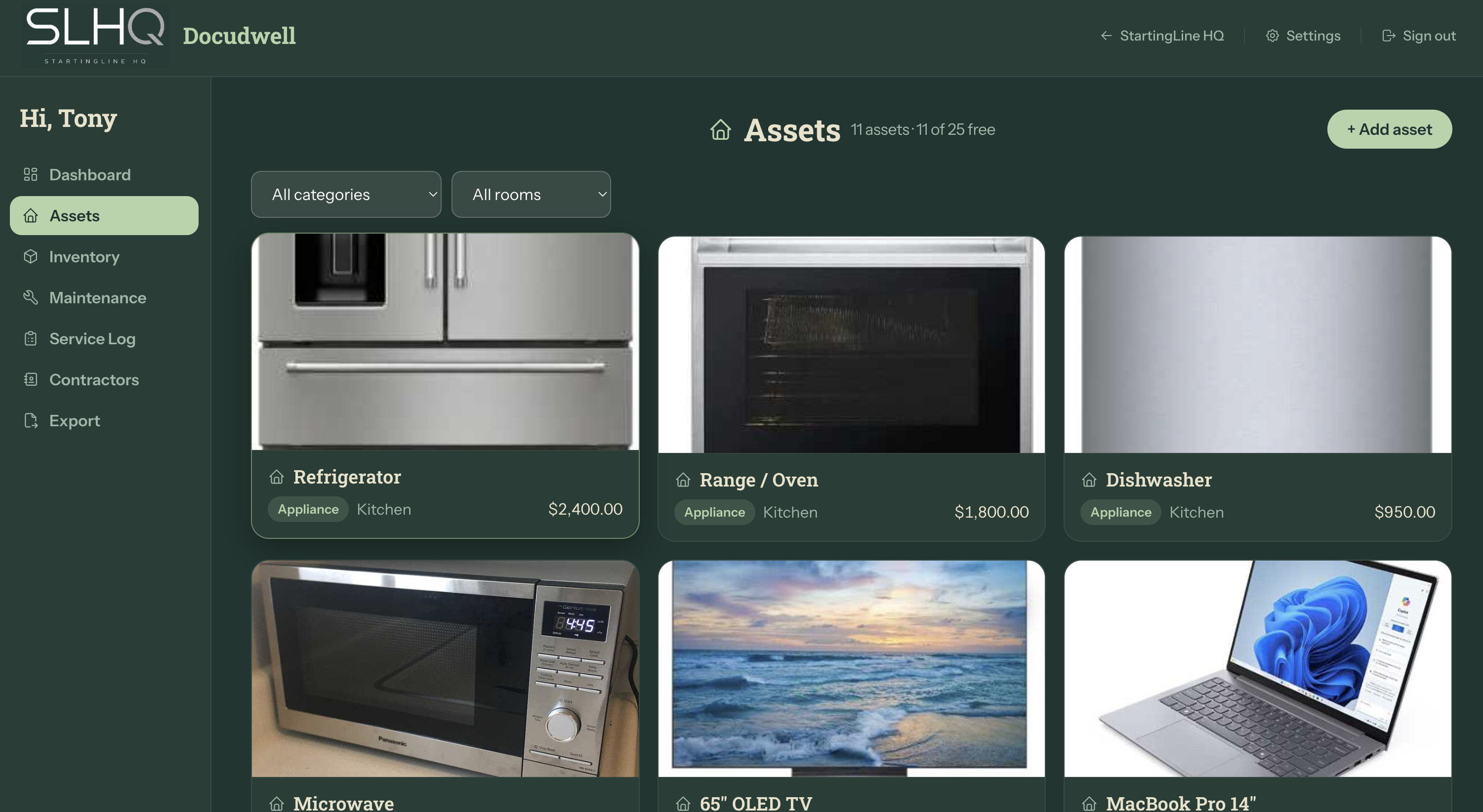Open the Settings link
The width and height of the screenshot is (1483, 812).
point(1303,36)
